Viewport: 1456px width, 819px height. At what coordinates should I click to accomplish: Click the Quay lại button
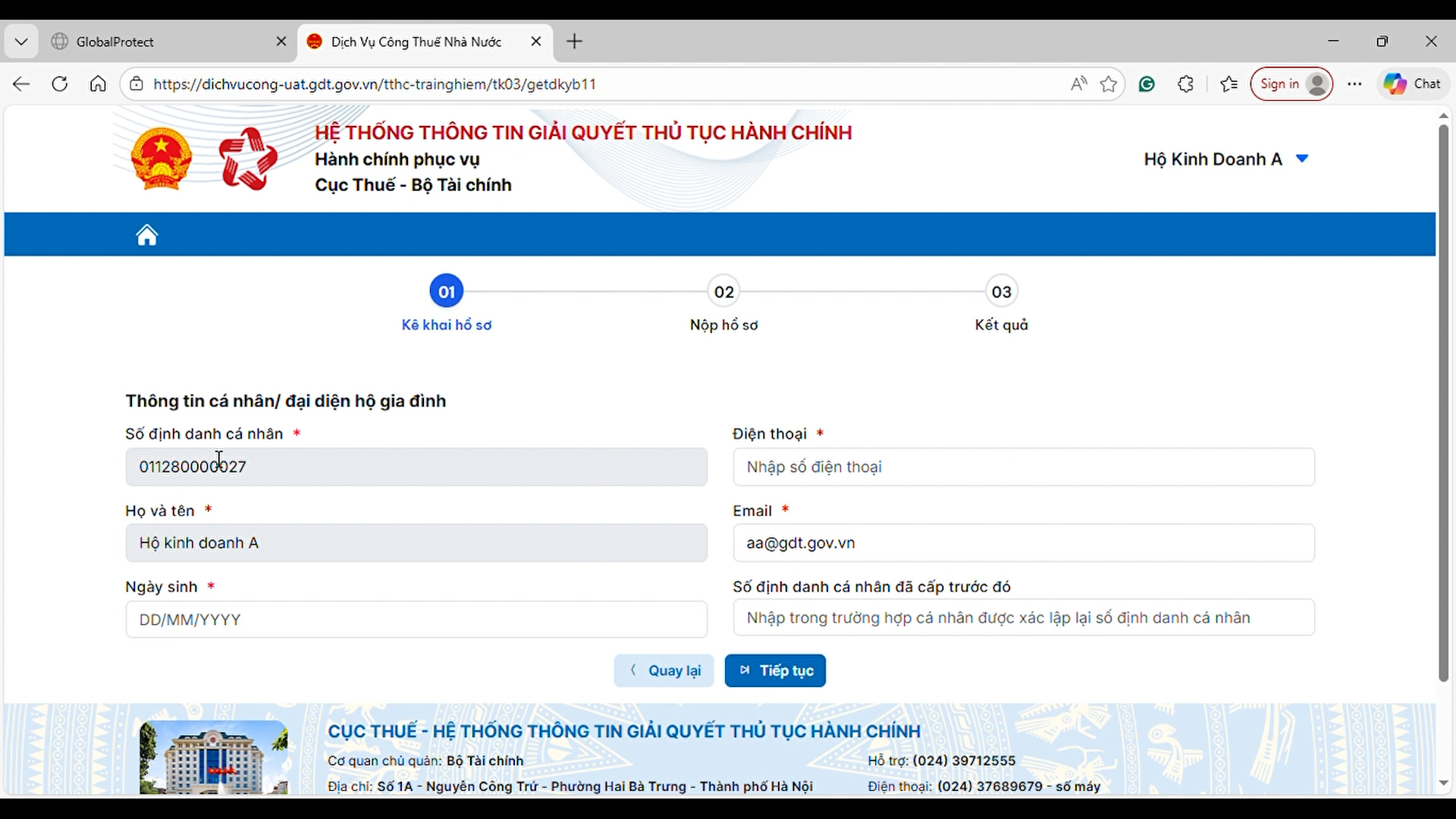[x=664, y=670]
